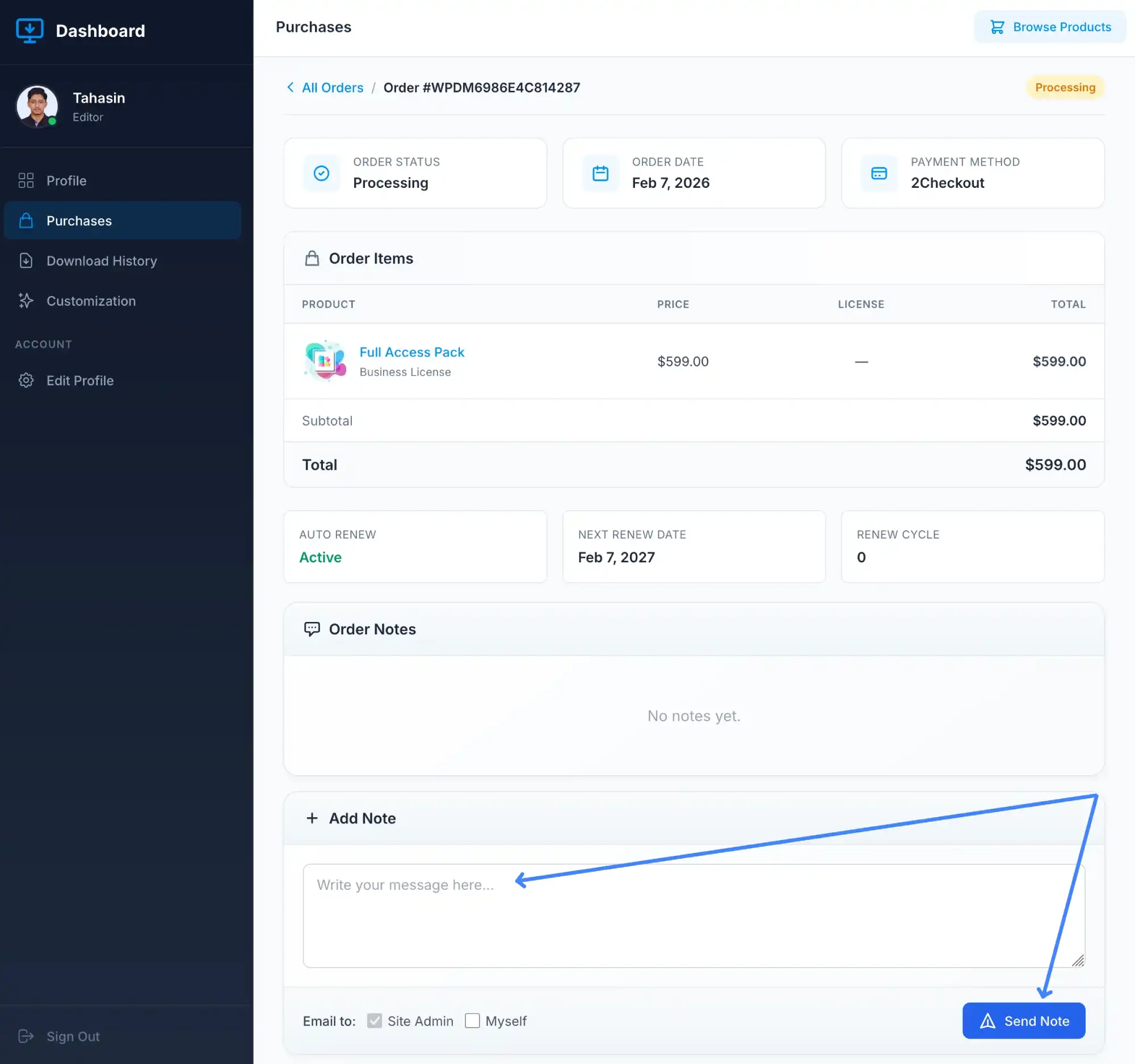Enable the Myself email checkbox

(472, 1021)
